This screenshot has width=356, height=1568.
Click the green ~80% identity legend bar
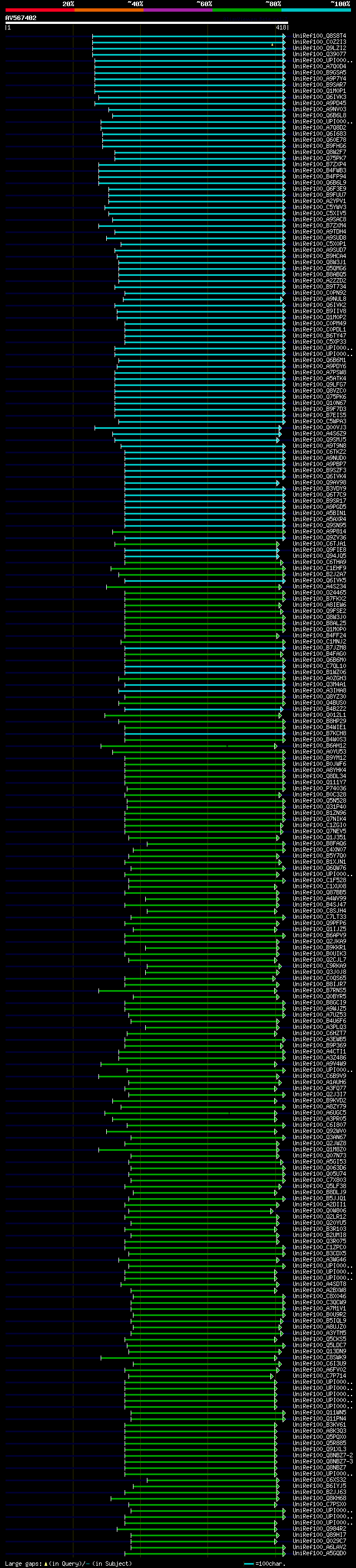247,10
